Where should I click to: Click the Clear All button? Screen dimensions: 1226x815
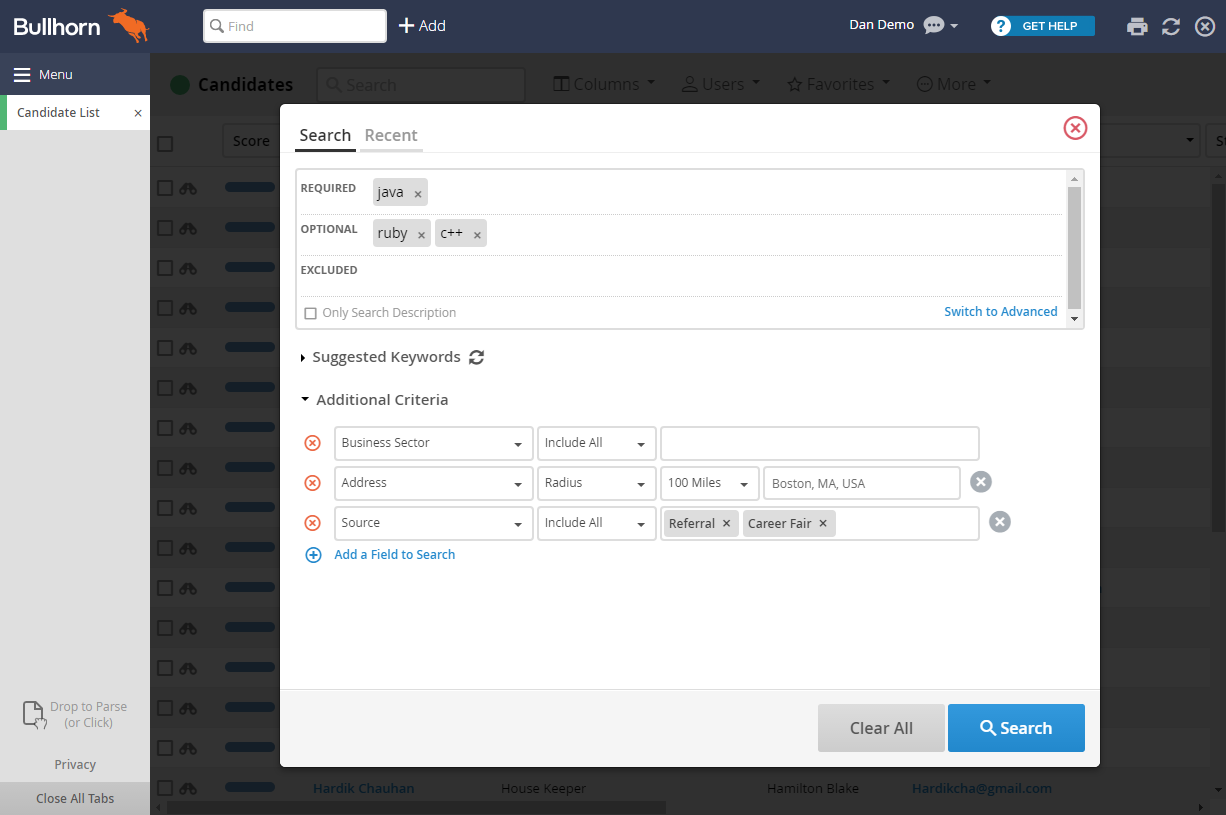tap(881, 728)
